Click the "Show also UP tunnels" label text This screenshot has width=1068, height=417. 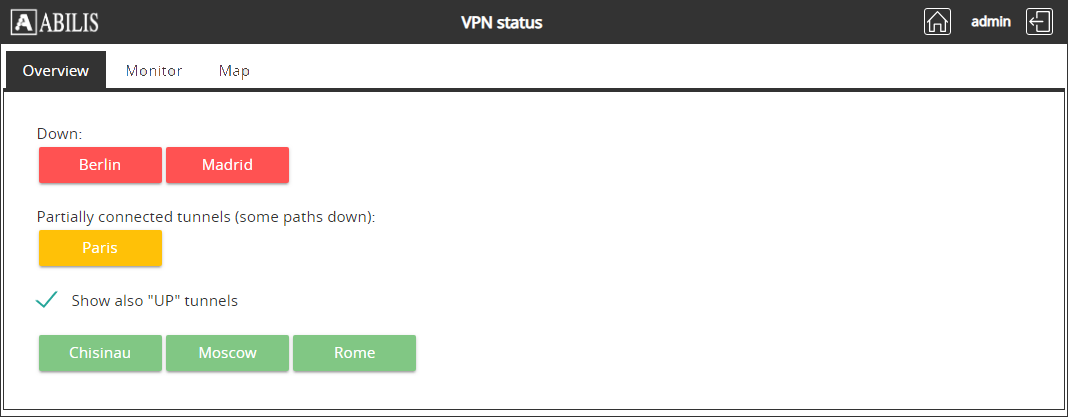pyautogui.click(x=154, y=300)
